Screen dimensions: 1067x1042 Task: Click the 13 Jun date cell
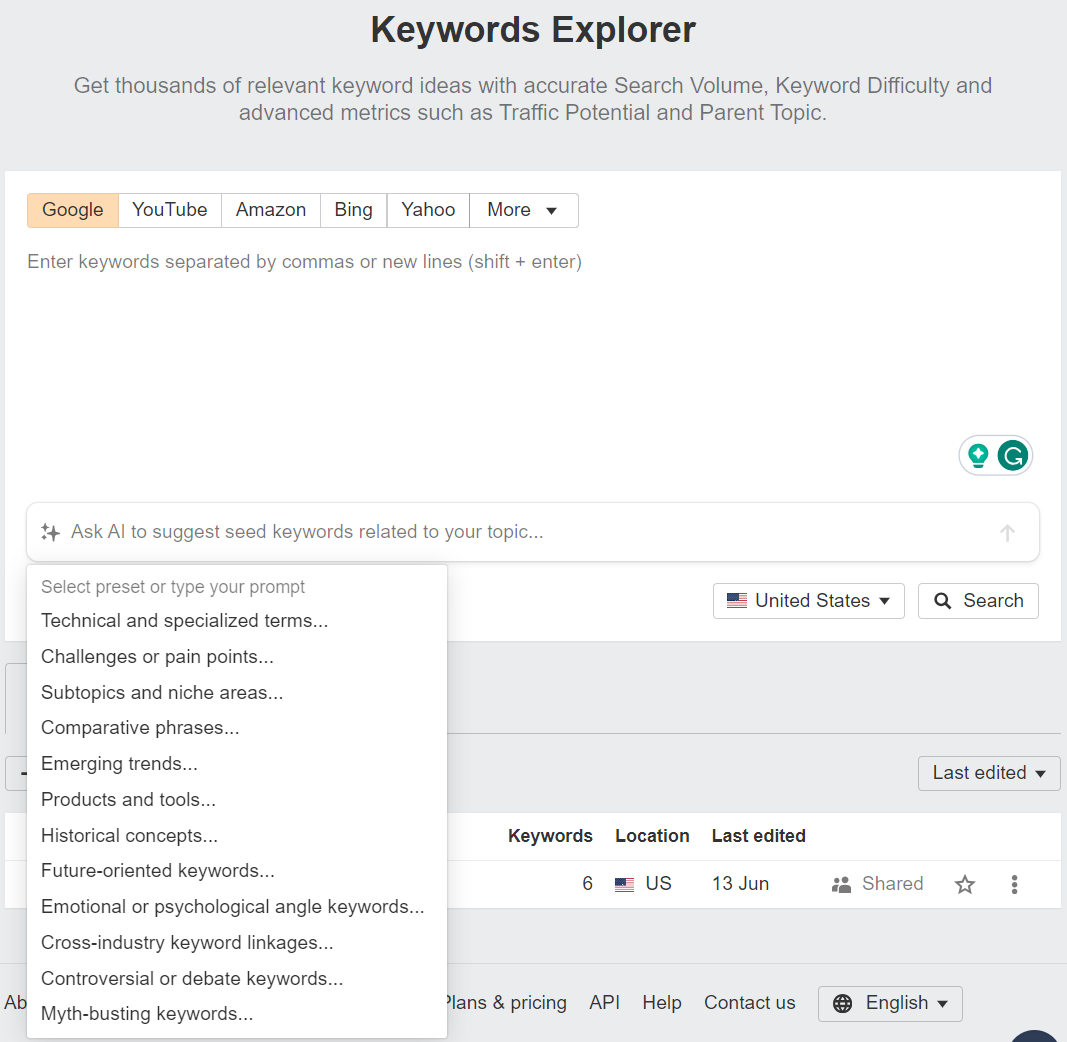(x=740, y=884)
